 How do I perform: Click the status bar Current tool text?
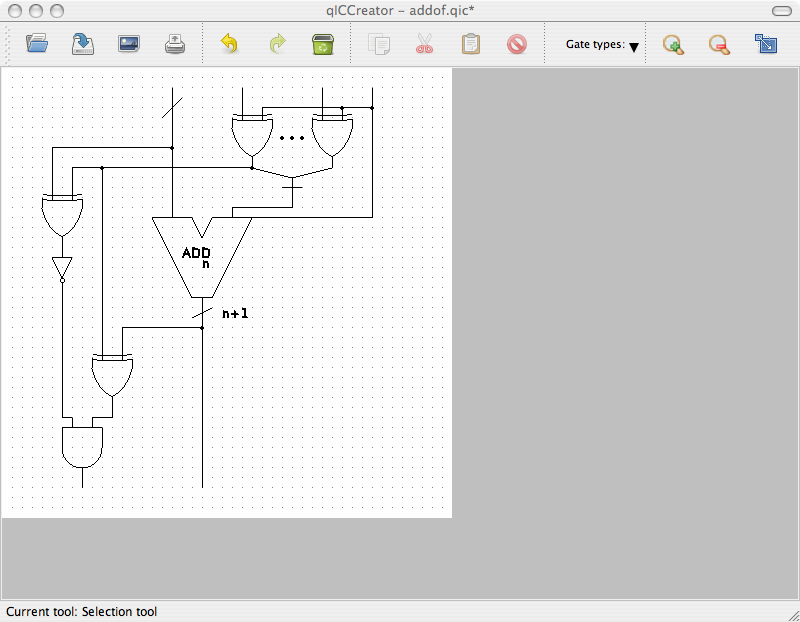(82, 611)
